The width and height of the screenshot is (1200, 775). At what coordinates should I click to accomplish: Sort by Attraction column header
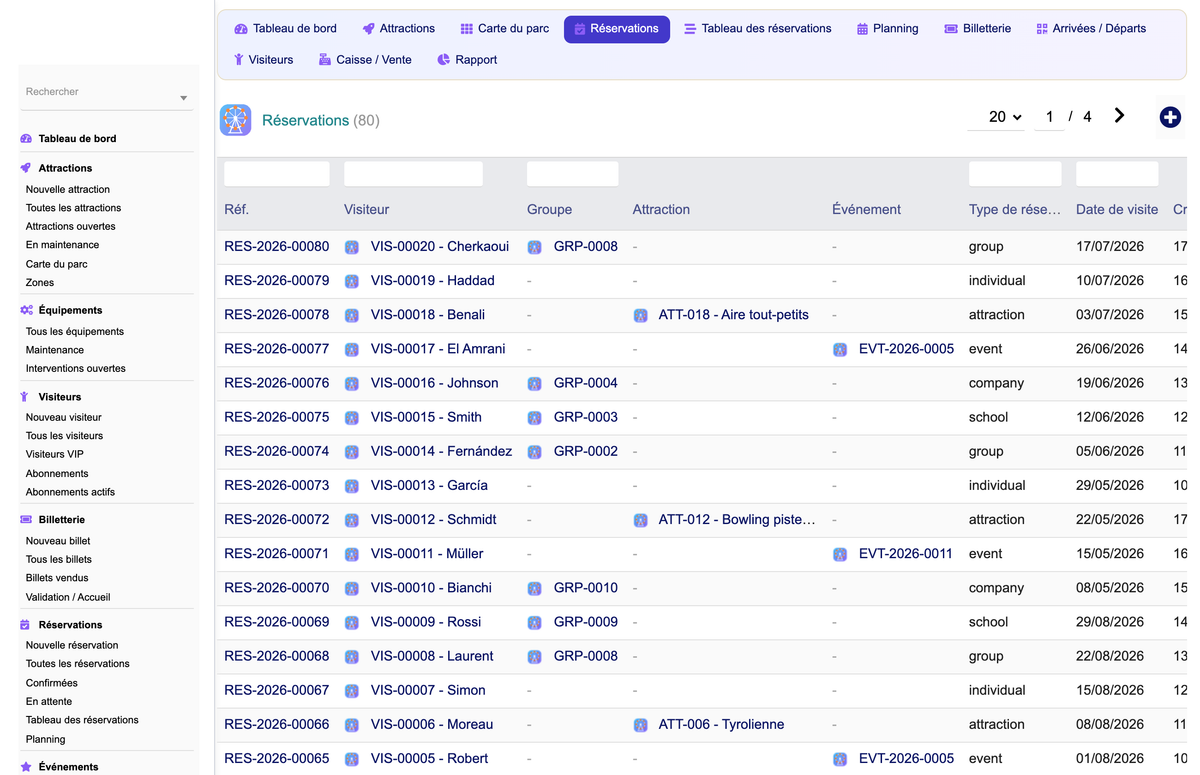click(661, 210)
